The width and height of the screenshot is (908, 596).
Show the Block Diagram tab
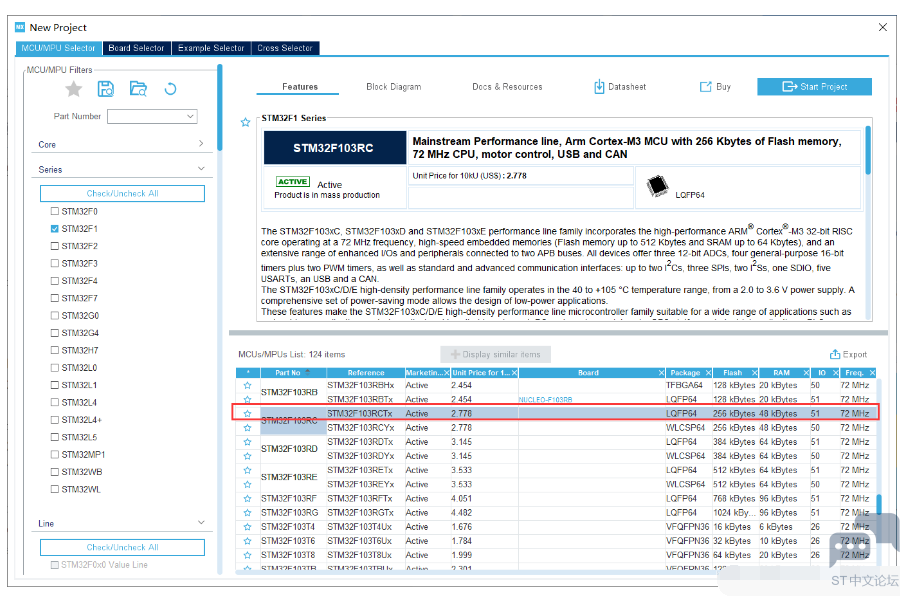tap(394, 87)
